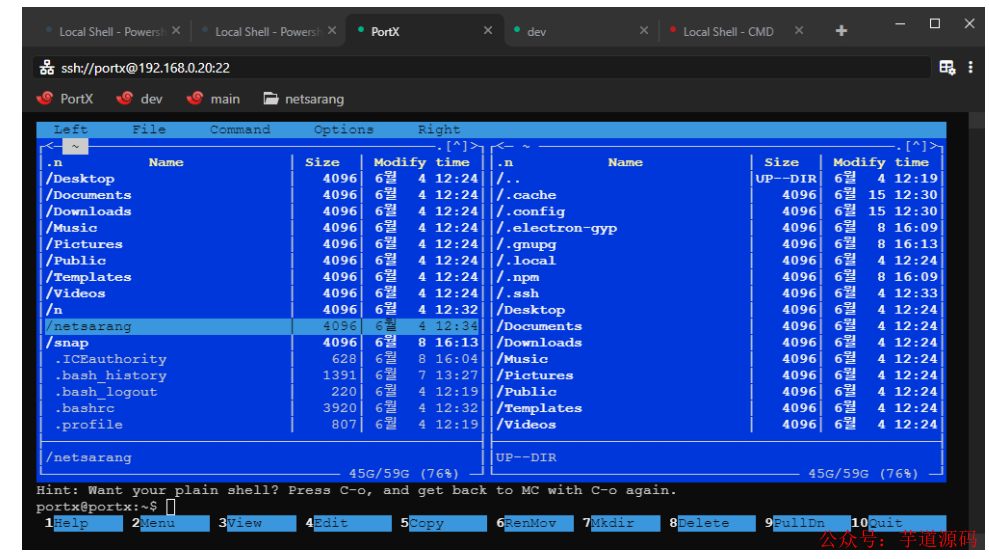Select .profile file in left panel
Viewport: 989px width, 559px height.
(262, 425)
